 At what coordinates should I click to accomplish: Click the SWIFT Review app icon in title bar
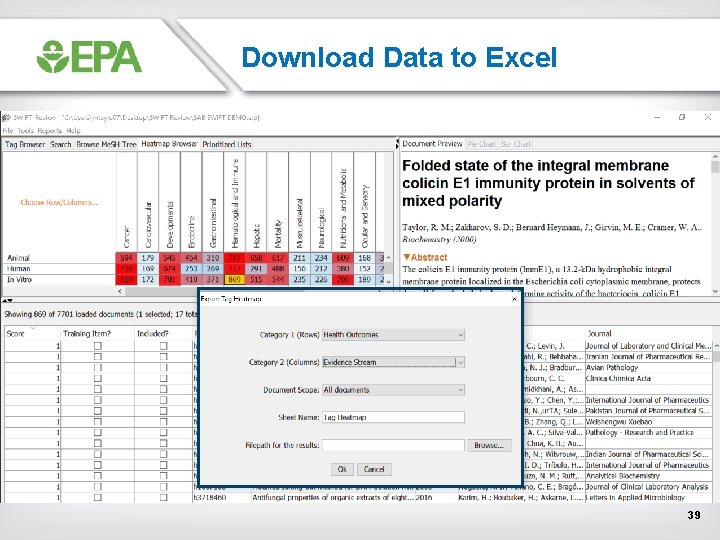click(x=7, y=118)
